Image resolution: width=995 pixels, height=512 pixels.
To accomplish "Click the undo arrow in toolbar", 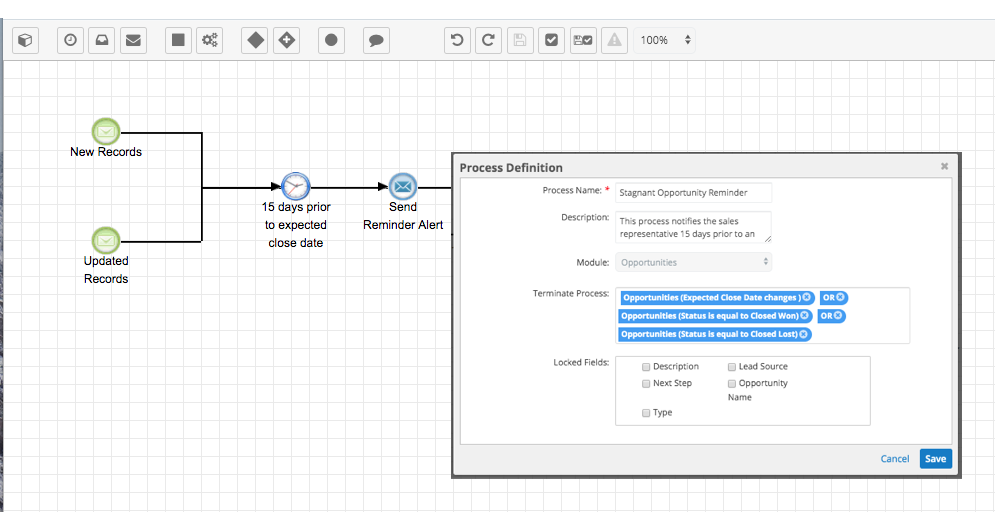I will click(x=457, y=40).
